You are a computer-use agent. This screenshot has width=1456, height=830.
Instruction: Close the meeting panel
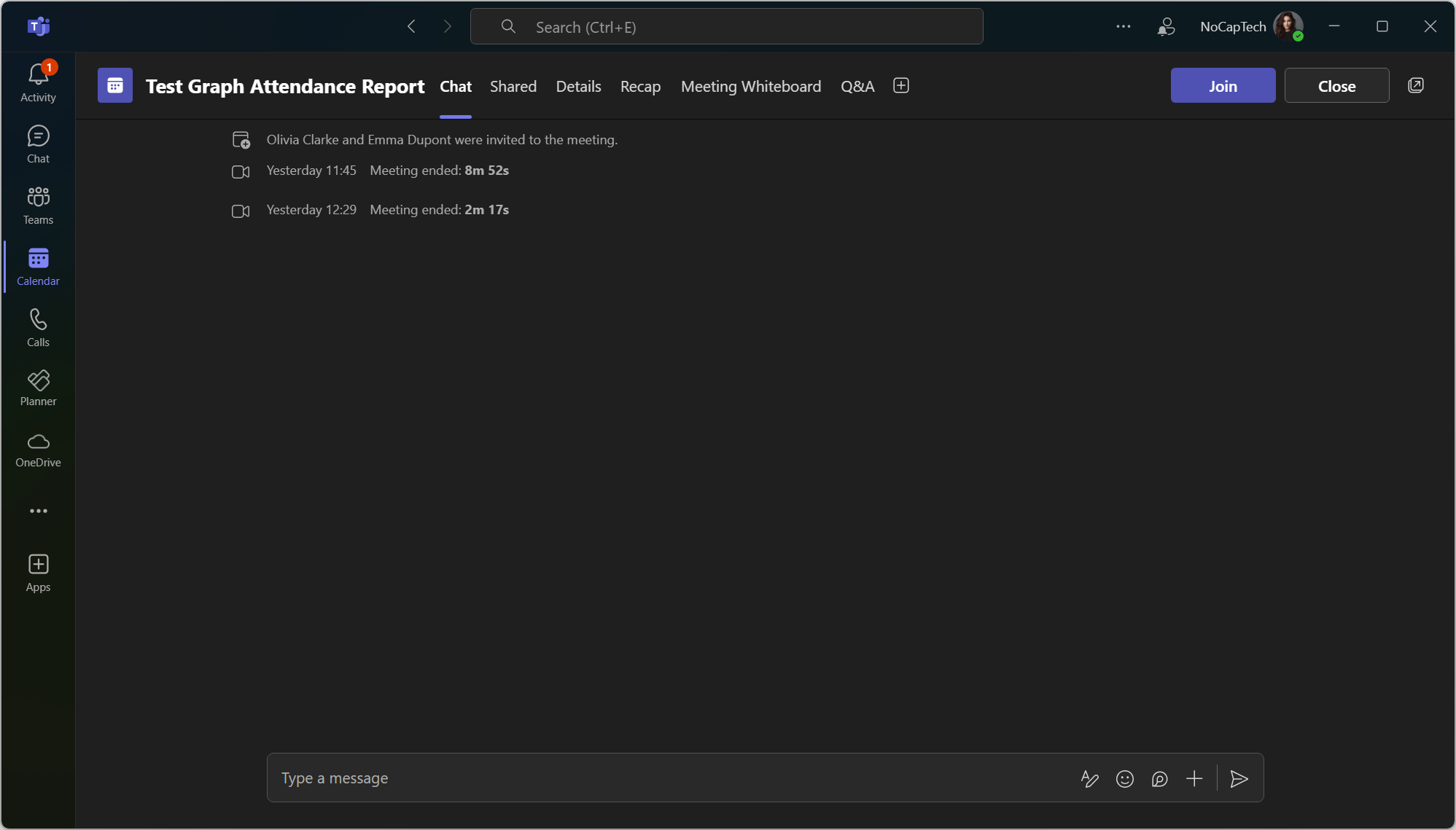pos(1337,85)
